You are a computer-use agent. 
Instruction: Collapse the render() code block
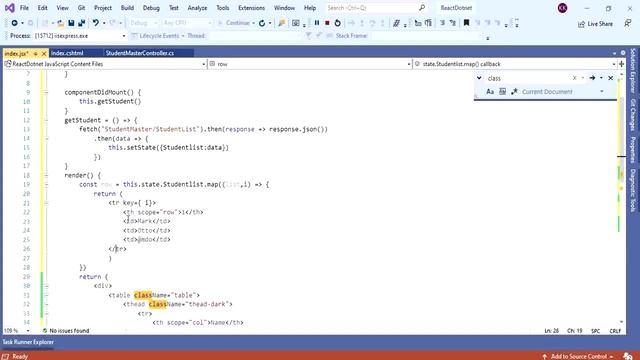(x=46, y=176)
